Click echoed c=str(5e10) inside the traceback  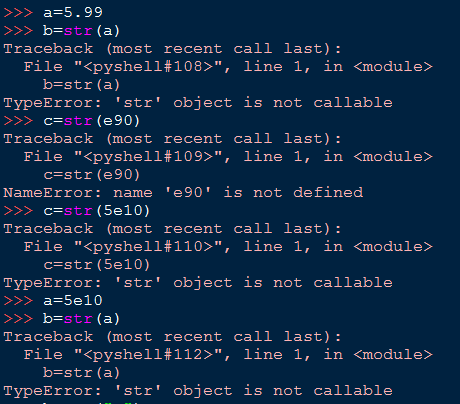pyautogui.click(x=97, y=265)
